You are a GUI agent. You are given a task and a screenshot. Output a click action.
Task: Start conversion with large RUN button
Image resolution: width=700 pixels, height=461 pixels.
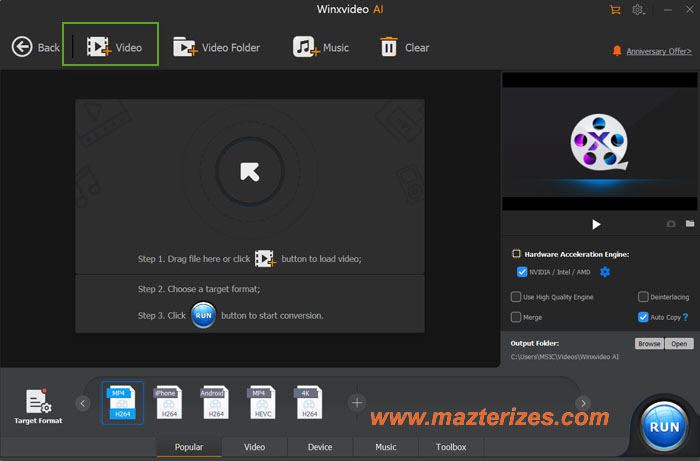tap(664, 427)
